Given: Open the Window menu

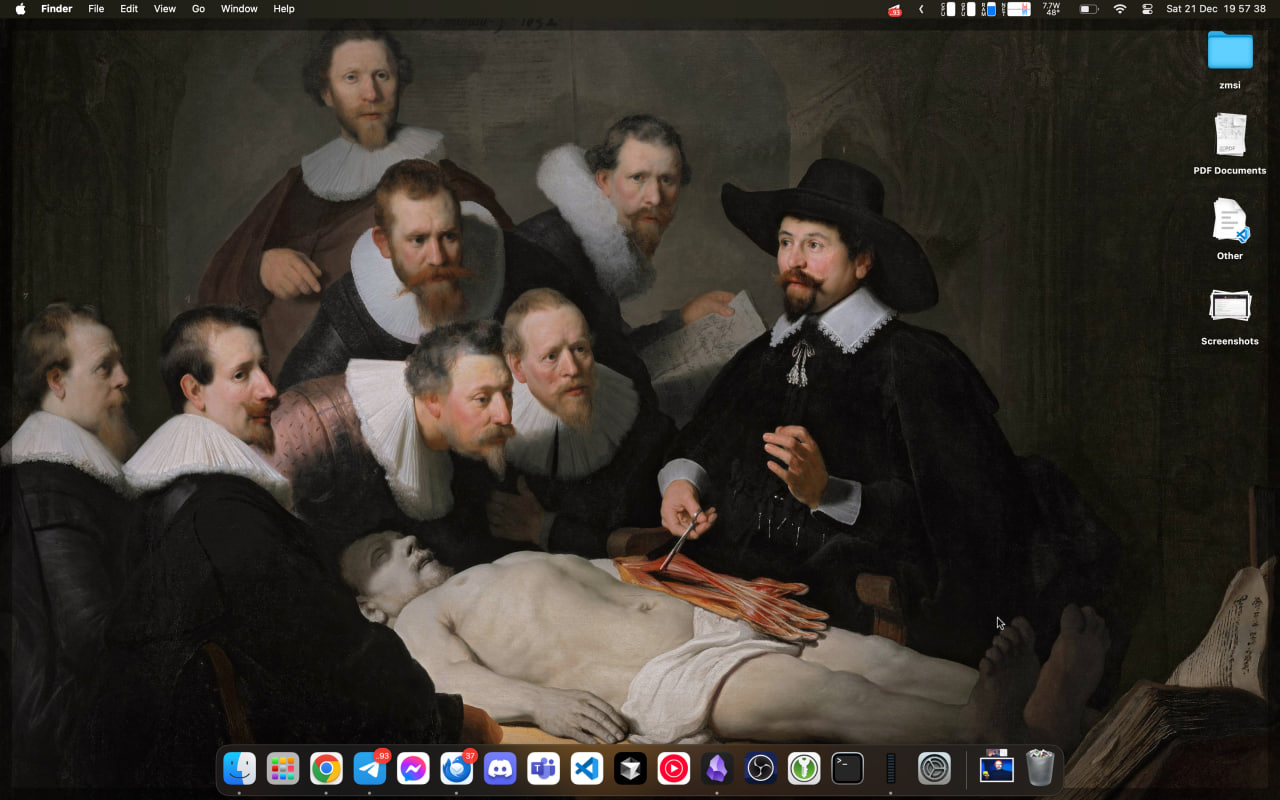Looking at the screenshot, I should (x=239, y=9).
